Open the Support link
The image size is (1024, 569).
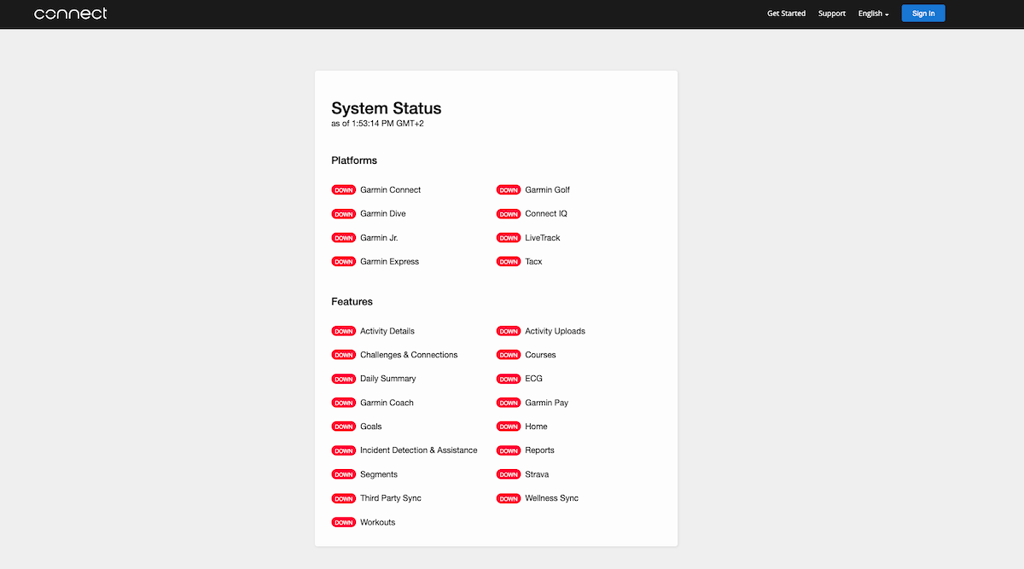(831, 13)
